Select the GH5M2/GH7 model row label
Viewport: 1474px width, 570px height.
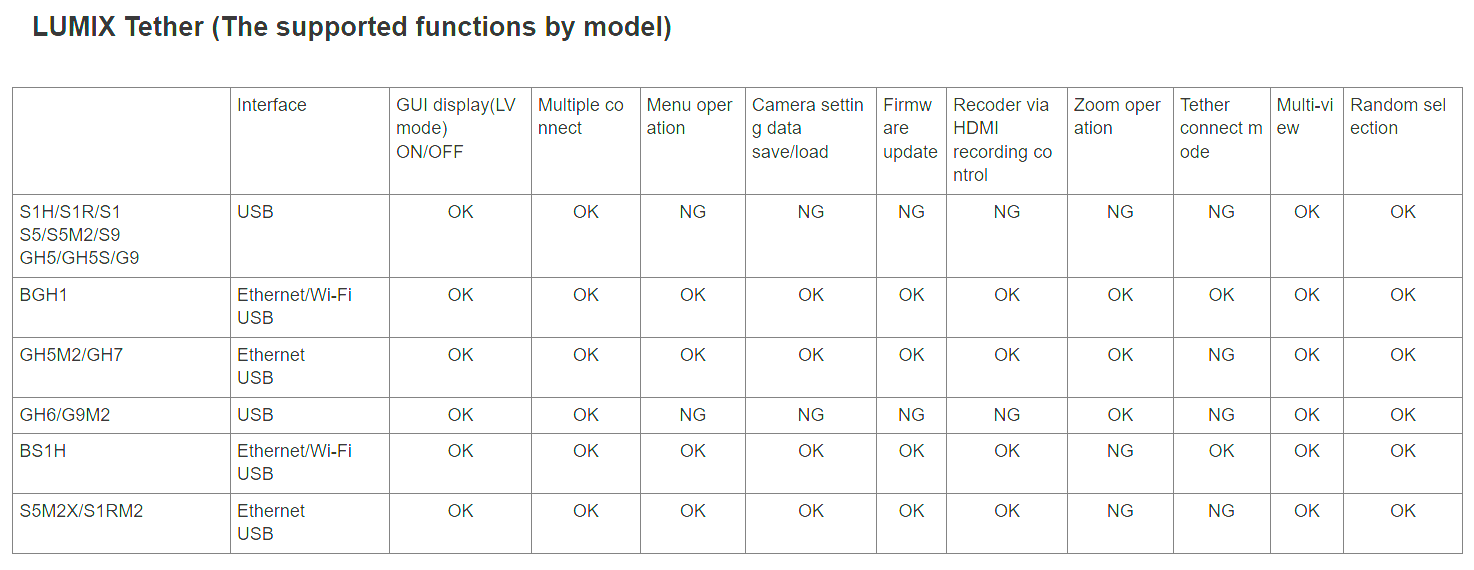tap(71, 355)
